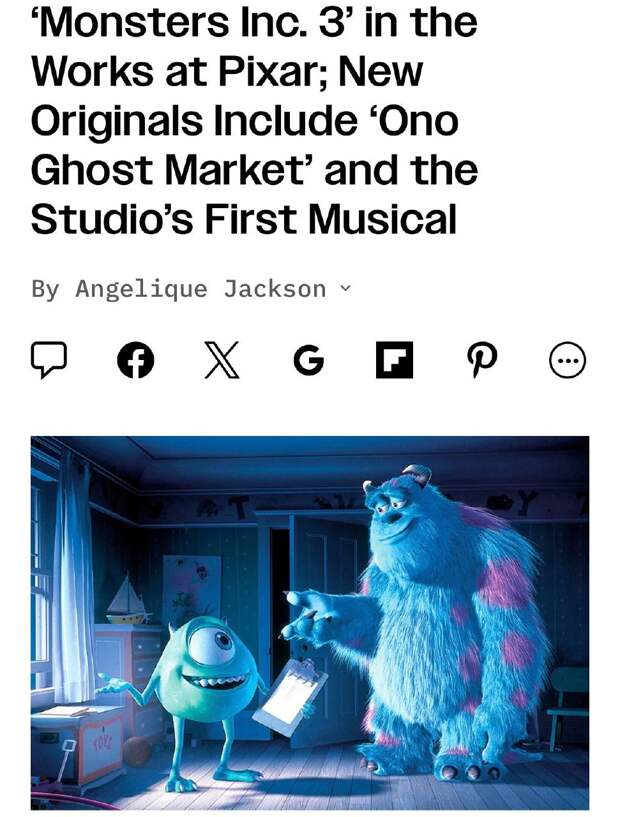
Task: Open Angelique Jackson author page
Action: click(x=201, y=289)
